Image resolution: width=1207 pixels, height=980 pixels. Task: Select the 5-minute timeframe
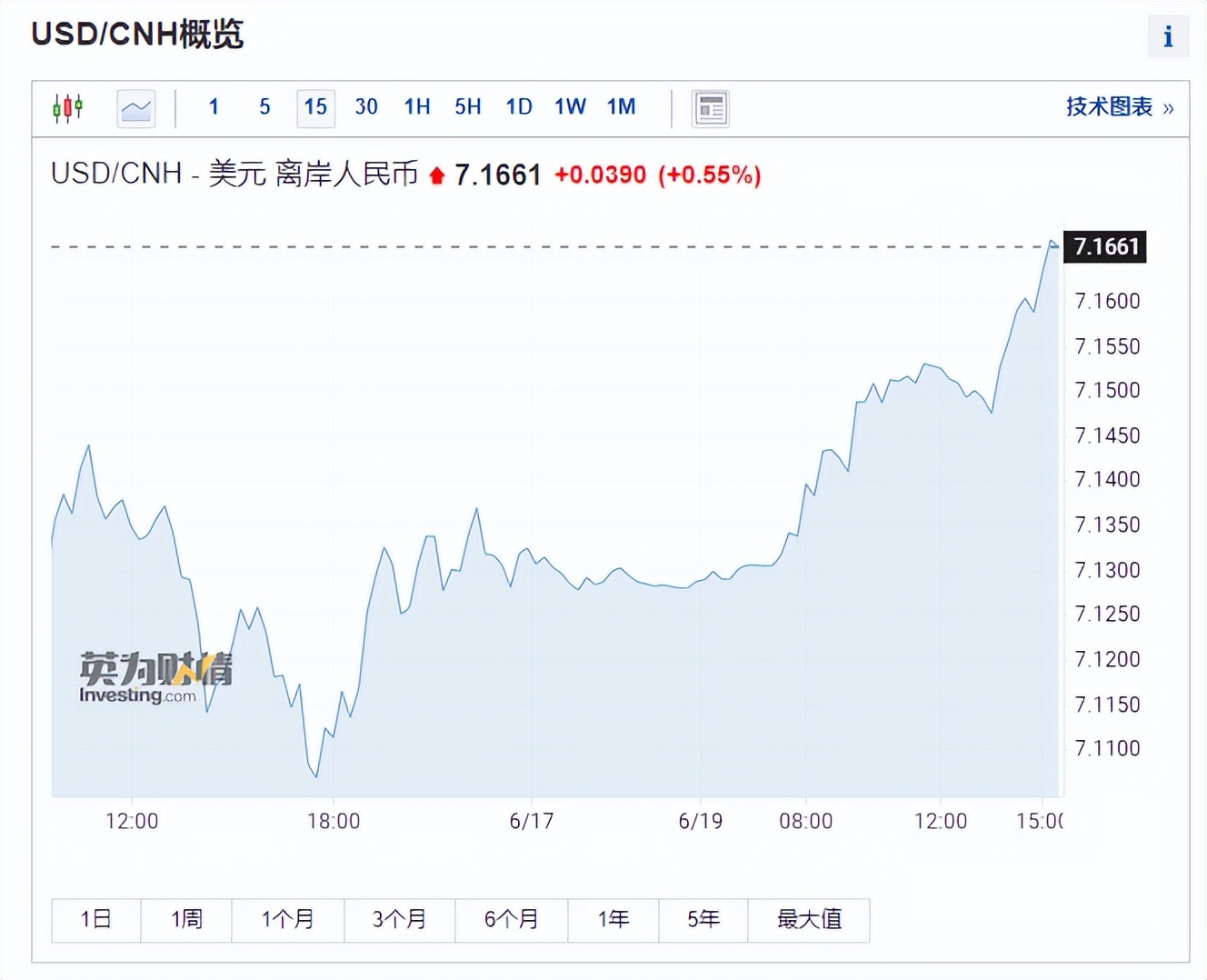(x=264, y=106)
